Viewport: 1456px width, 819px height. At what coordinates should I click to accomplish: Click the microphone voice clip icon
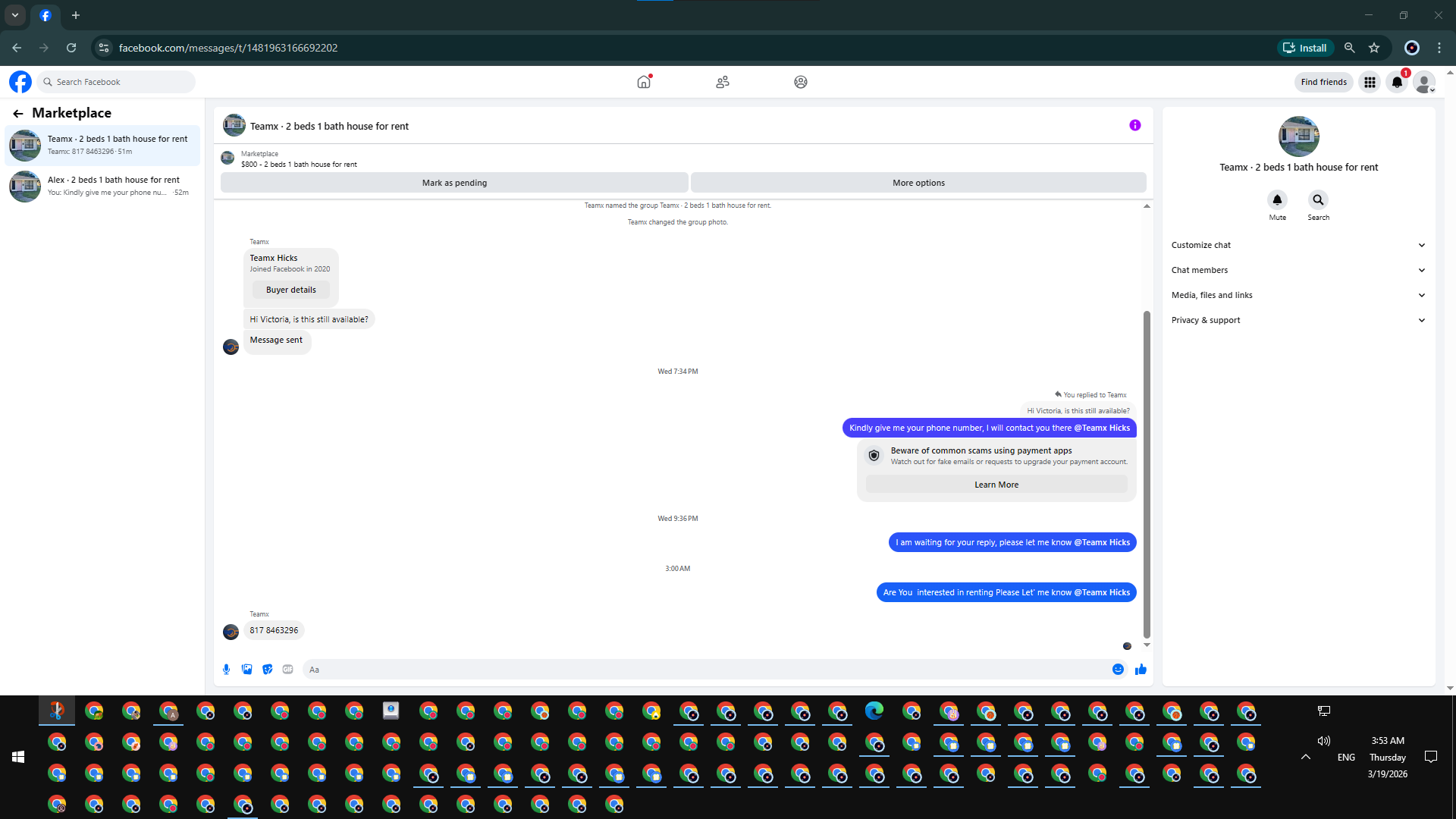point(226,669)
